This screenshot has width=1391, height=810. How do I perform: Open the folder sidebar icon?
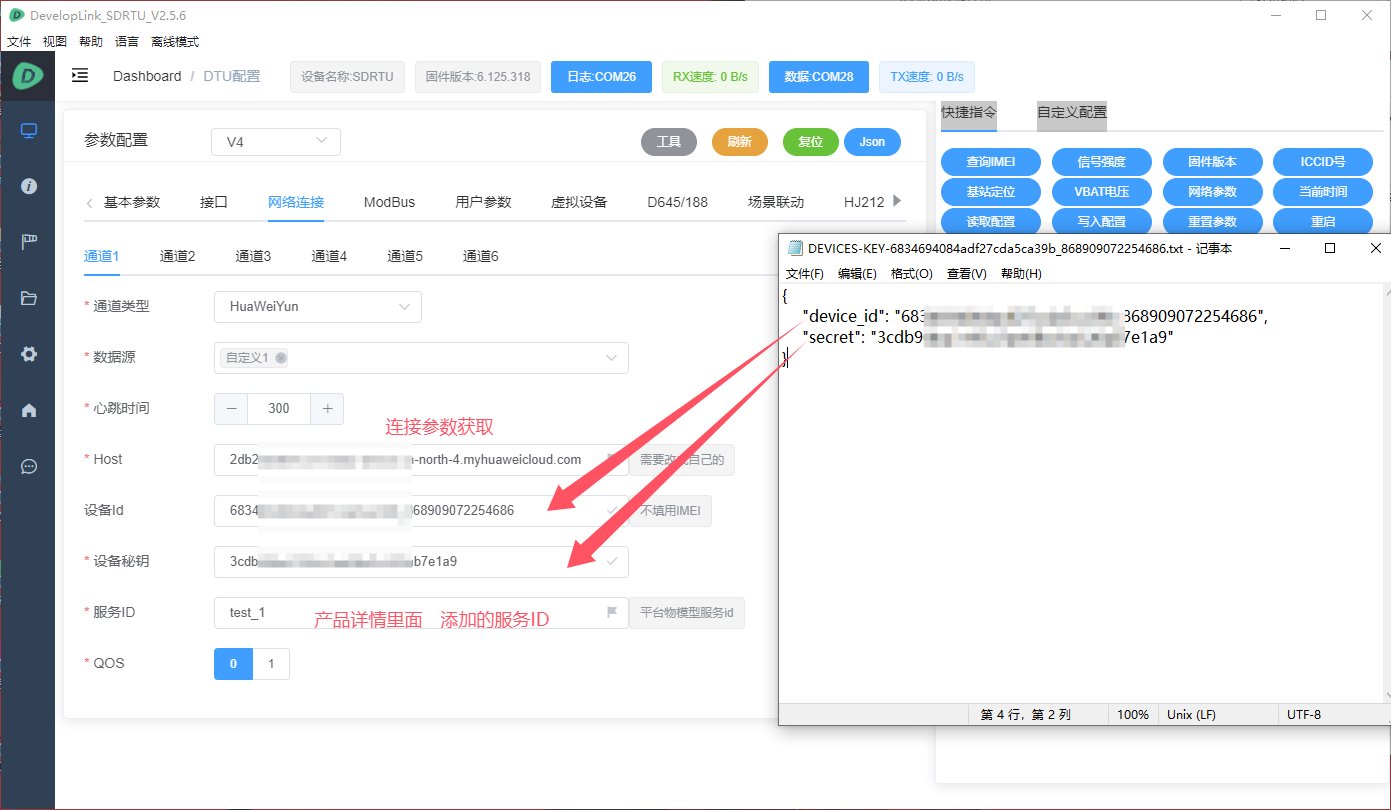click(x=28, y=298)
